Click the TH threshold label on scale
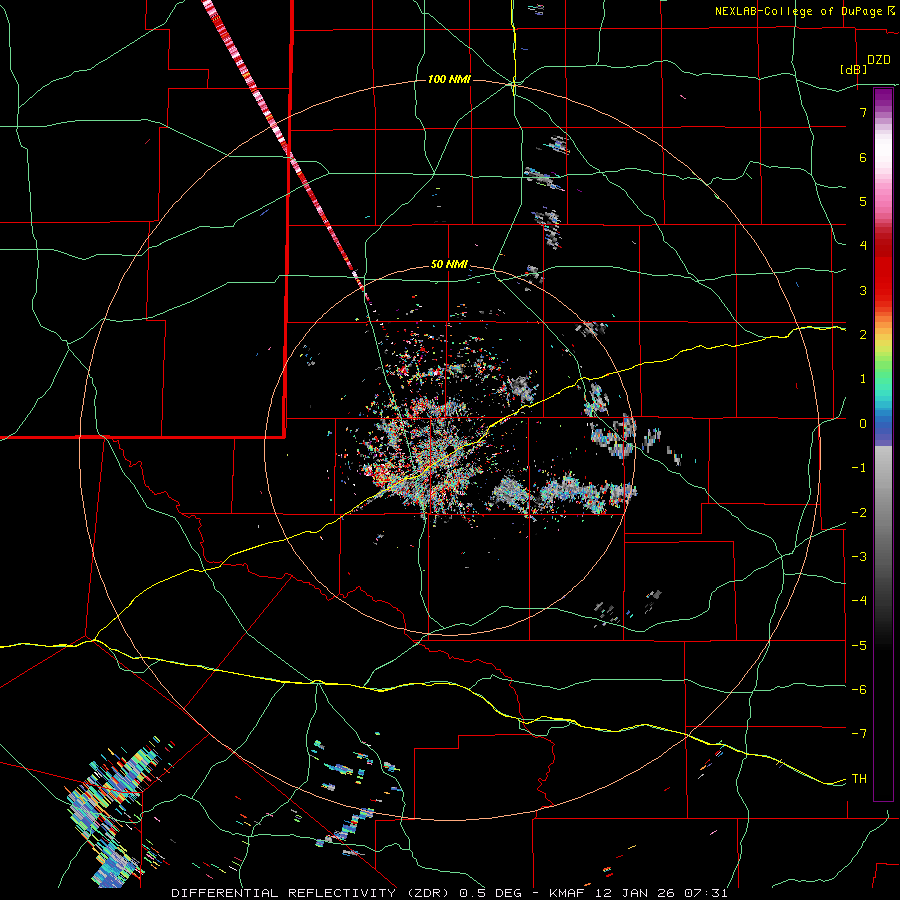Screen dimensions: 900x900 click(859, 779)
